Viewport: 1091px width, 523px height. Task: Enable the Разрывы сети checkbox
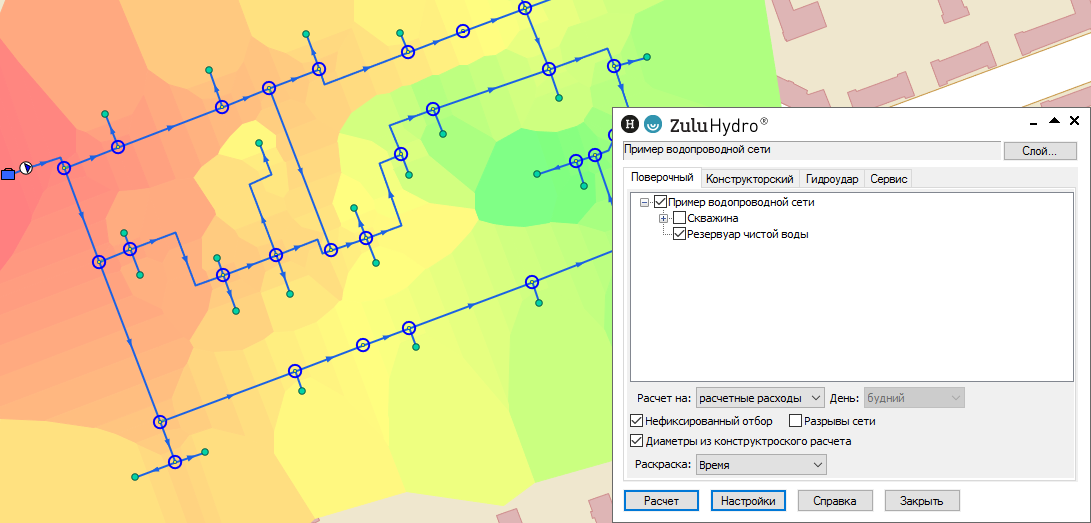click(x=796, y=421)
